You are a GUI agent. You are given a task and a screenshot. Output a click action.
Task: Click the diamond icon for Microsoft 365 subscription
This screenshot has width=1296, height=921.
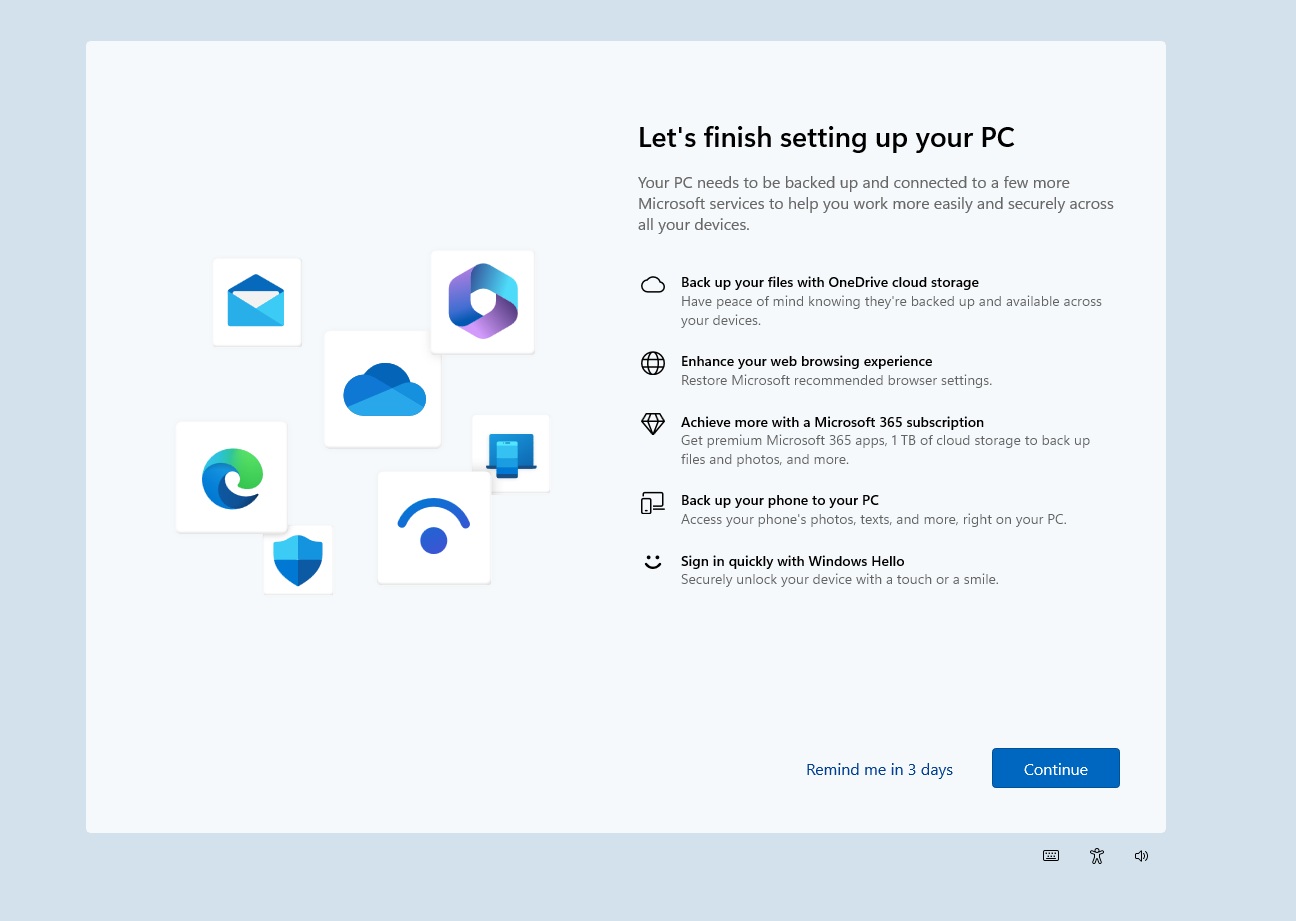coord(653,424)
